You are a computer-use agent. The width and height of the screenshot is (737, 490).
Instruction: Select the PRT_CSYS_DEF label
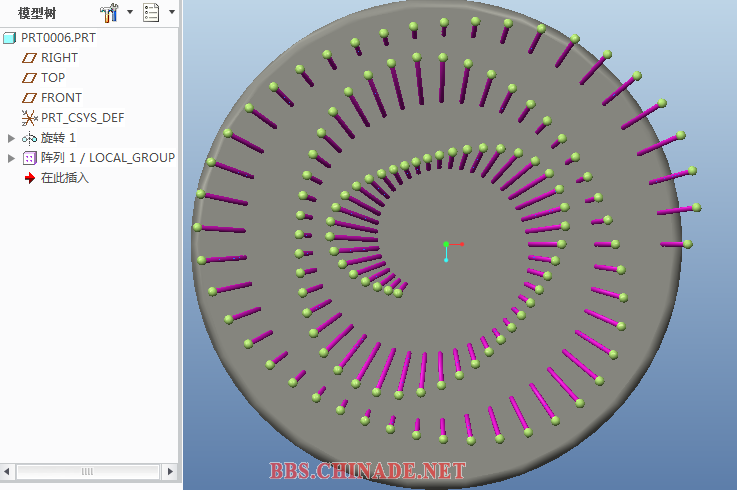pyautogui.click(x=83, y=118)
